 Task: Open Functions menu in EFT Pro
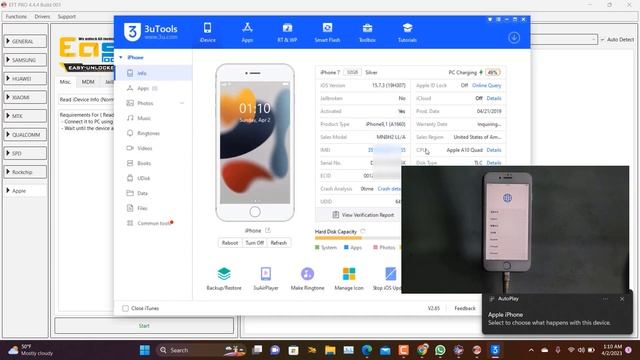16,17
